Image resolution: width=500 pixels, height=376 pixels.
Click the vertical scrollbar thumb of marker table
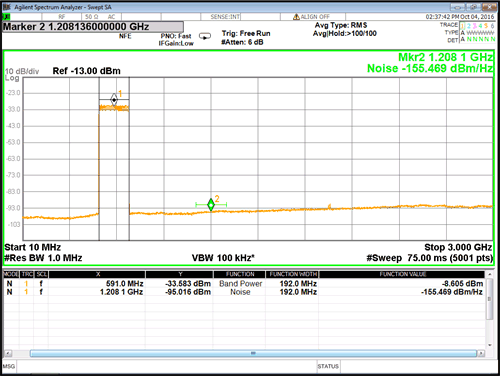pyautogui.click(x=490, y=299)
